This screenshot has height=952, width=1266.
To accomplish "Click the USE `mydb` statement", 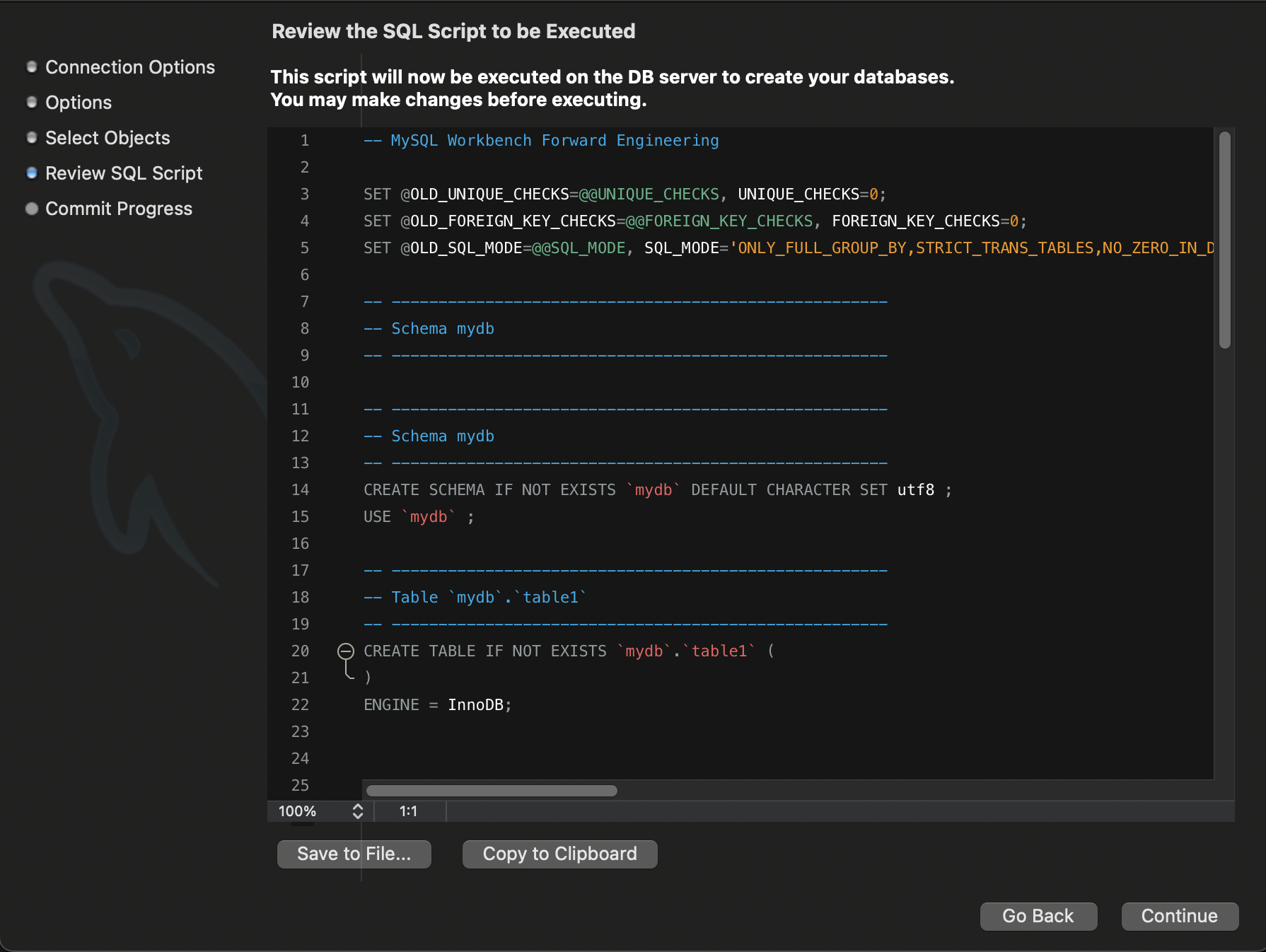I will point(419,517).
